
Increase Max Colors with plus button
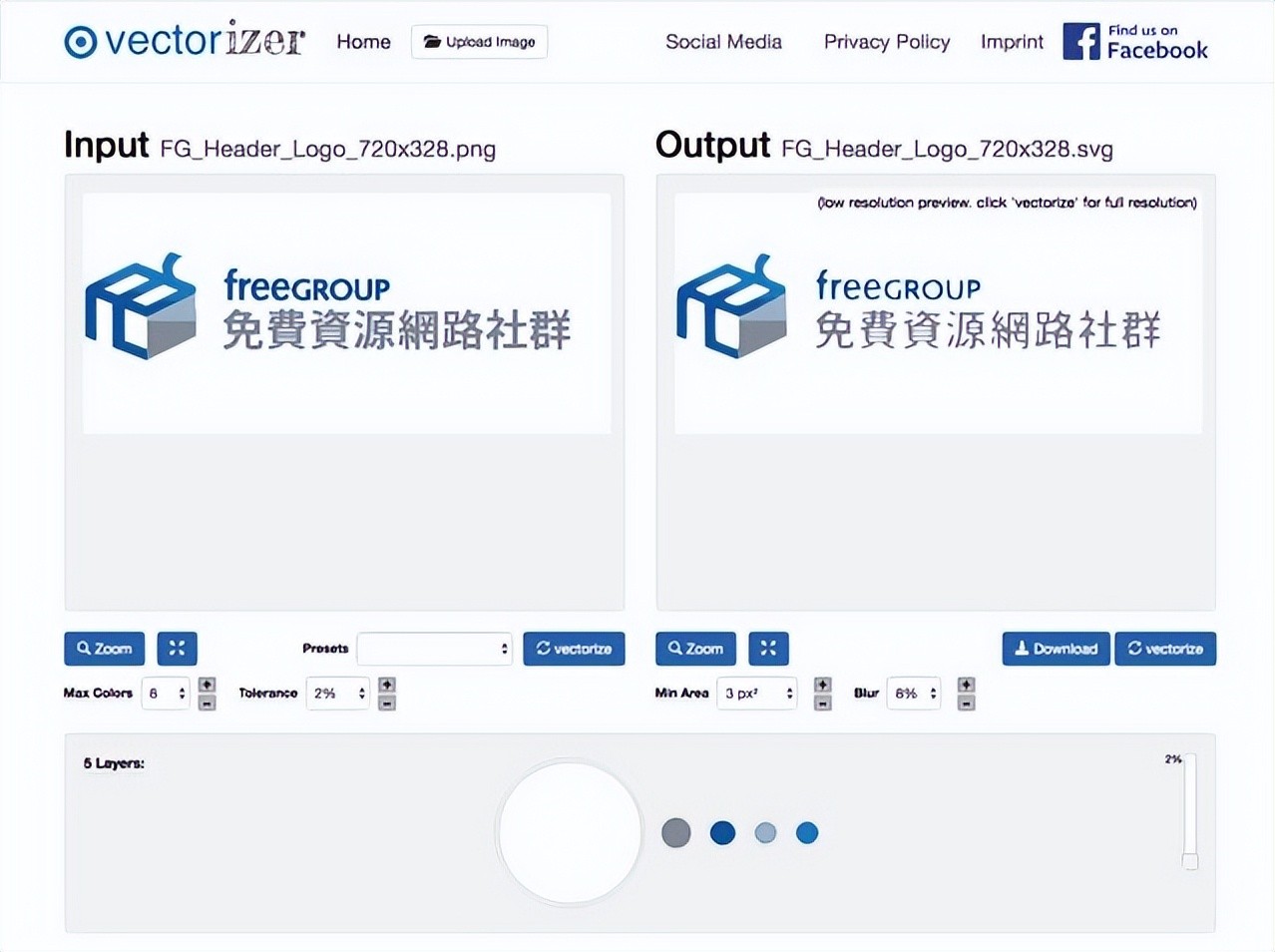[207, 685]
